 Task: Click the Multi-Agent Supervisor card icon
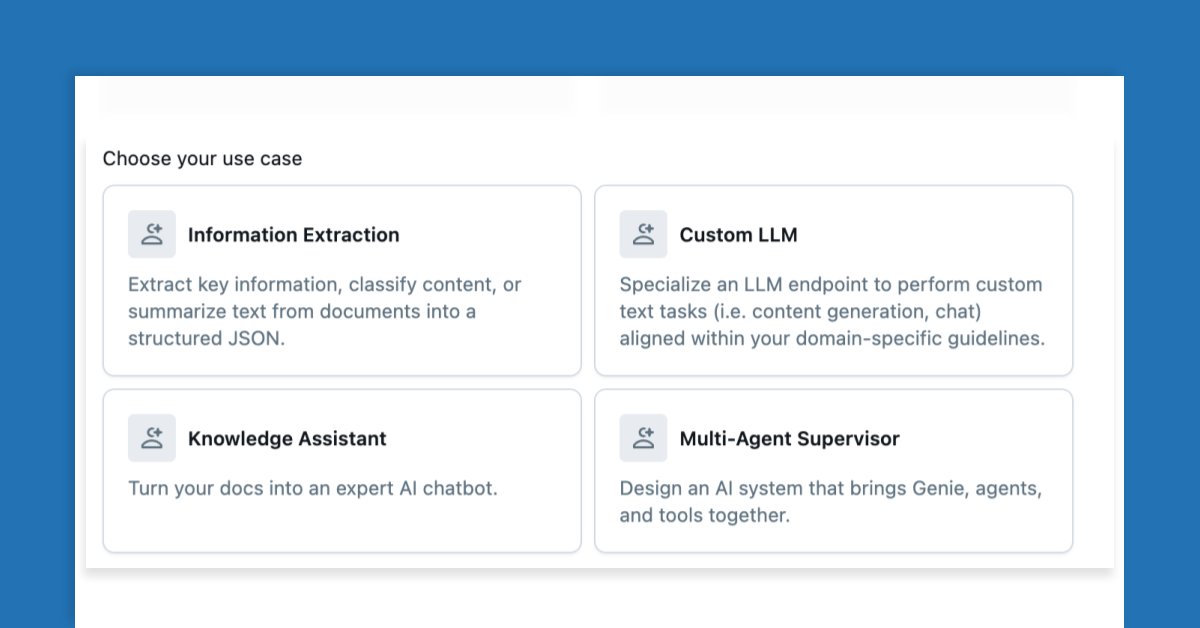click(644, 438)
